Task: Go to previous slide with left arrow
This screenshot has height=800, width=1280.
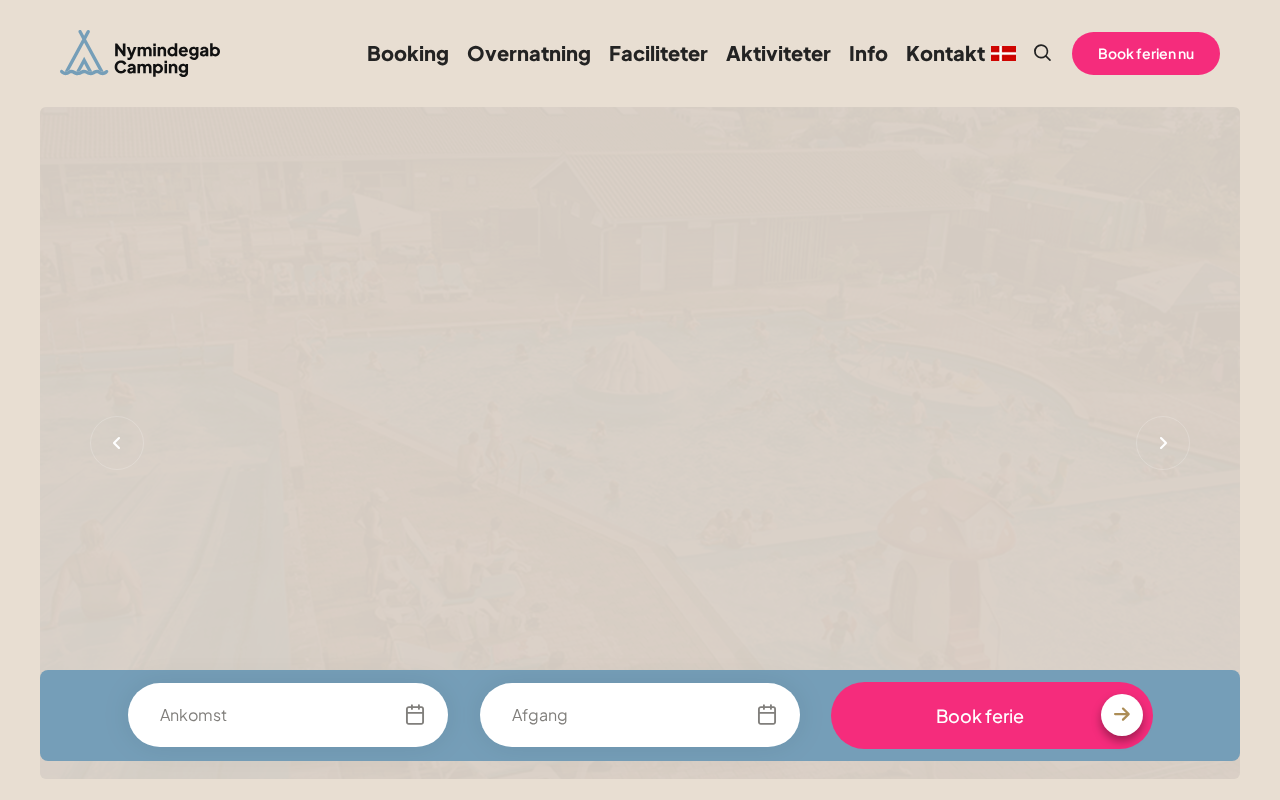Action: point(117,443)
